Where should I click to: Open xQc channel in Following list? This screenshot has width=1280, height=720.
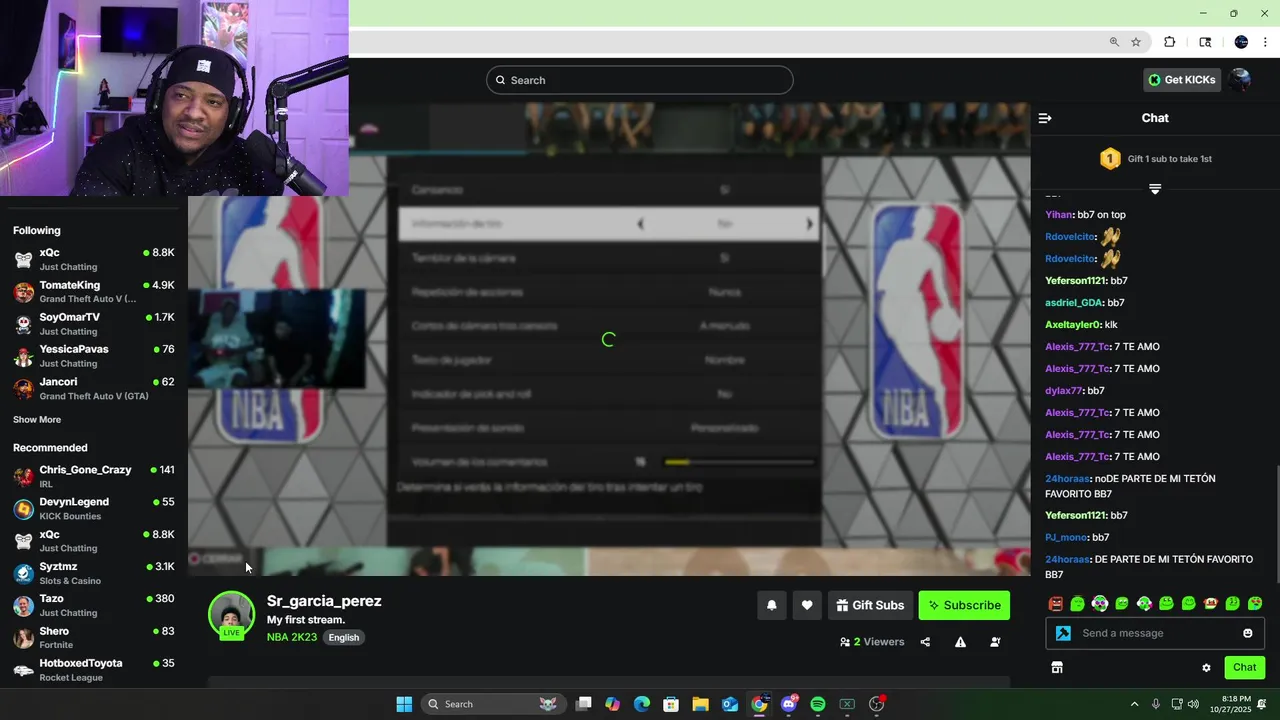point(94,259)
